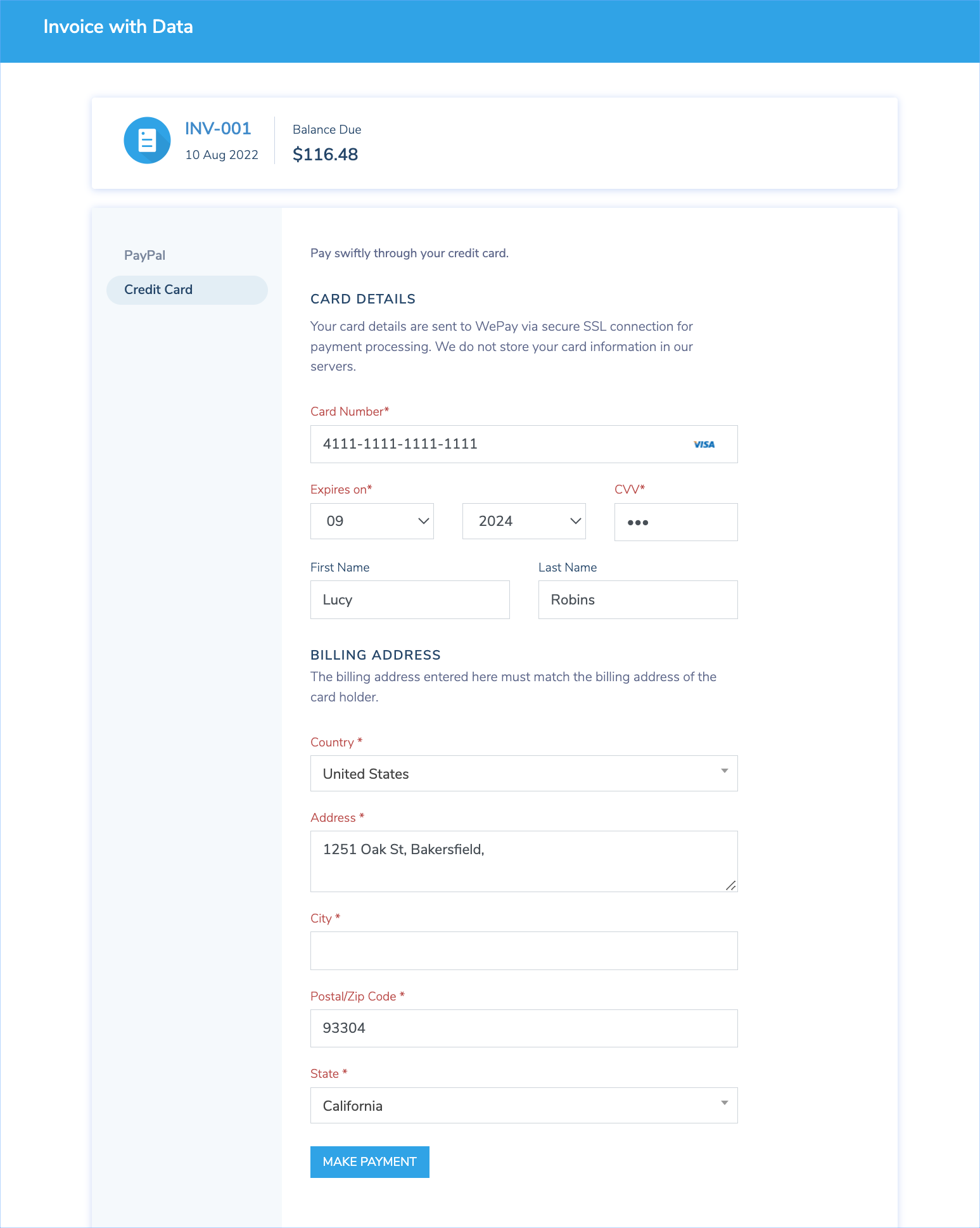980x1228 pixels.
Task: Click the MAKE PAYMENT button
Action: point(370,1162)
